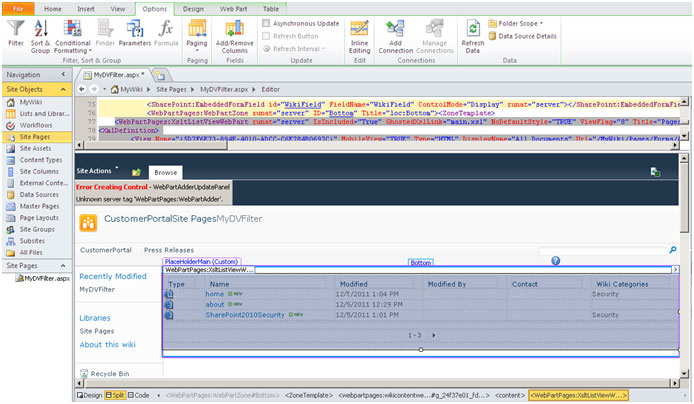Open Conditional Formatting options

click(73, 37)
